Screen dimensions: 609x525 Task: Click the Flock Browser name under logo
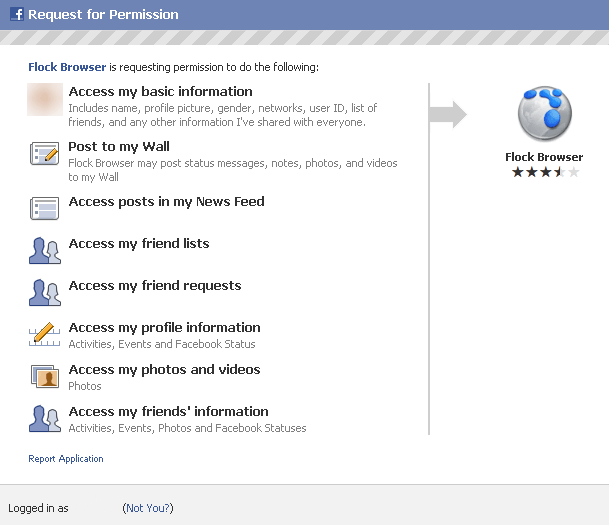544,157
